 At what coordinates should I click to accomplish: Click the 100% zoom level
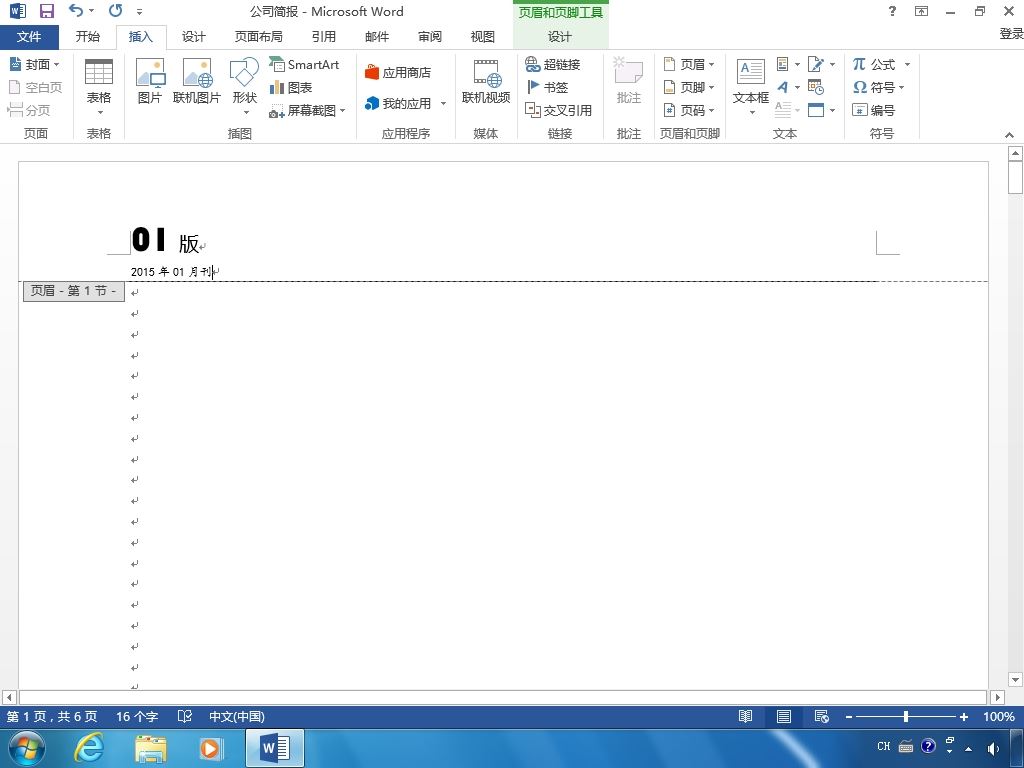pos(999,716)
